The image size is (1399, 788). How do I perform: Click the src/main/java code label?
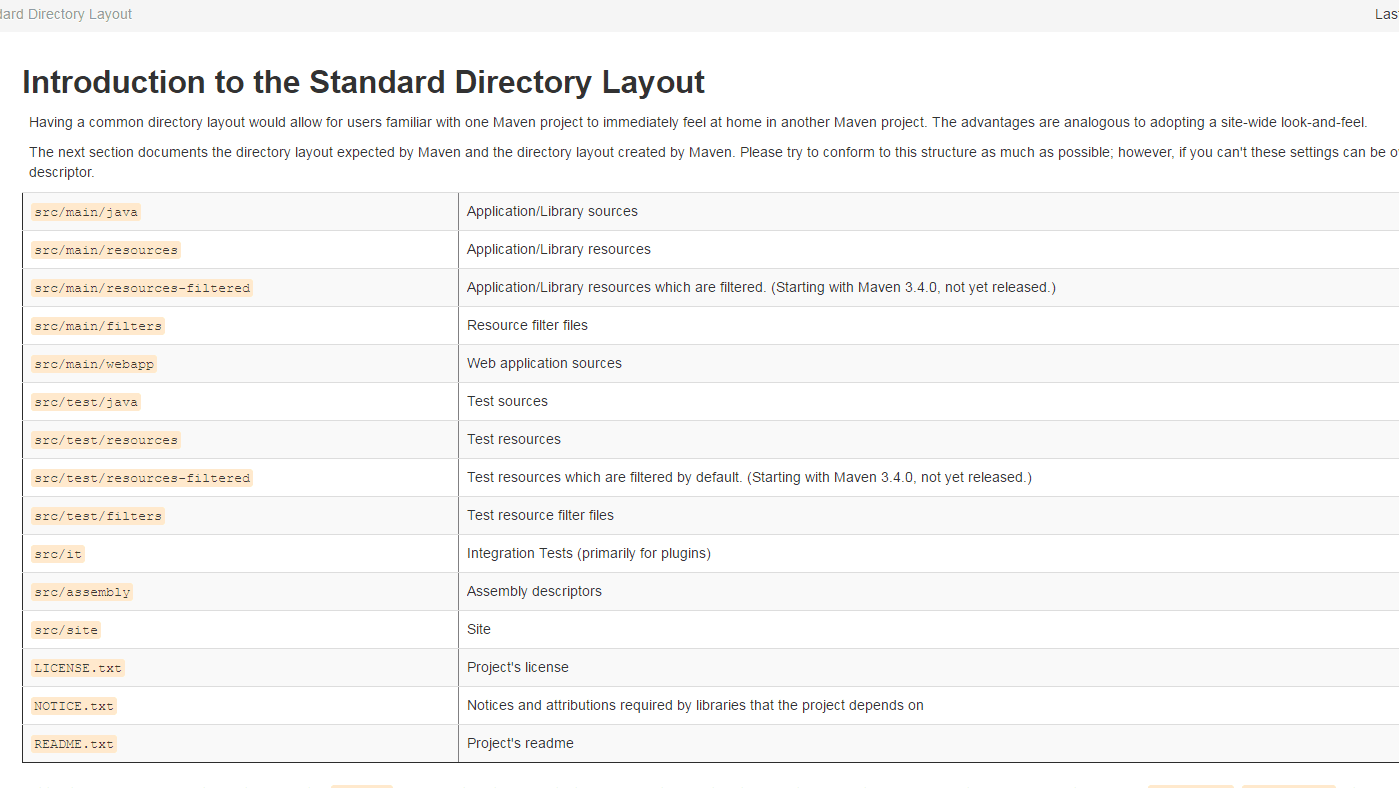pos(86,212)
